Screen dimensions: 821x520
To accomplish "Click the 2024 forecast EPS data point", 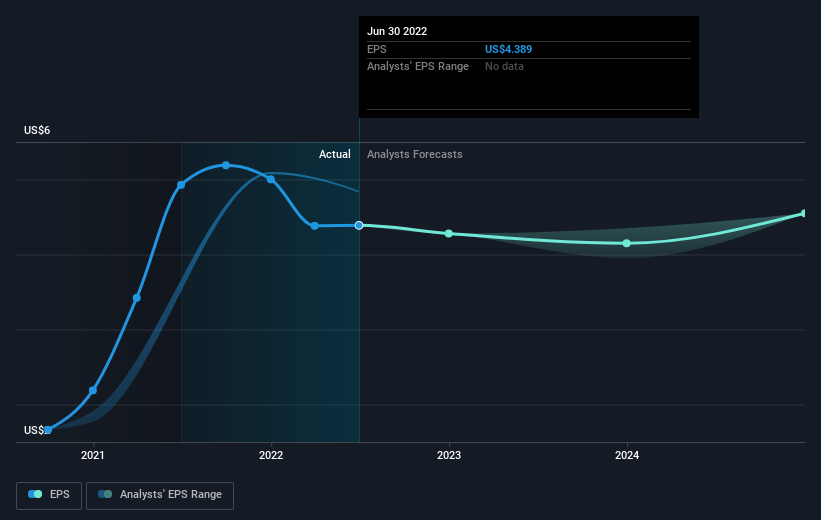I will coord(627,244).
